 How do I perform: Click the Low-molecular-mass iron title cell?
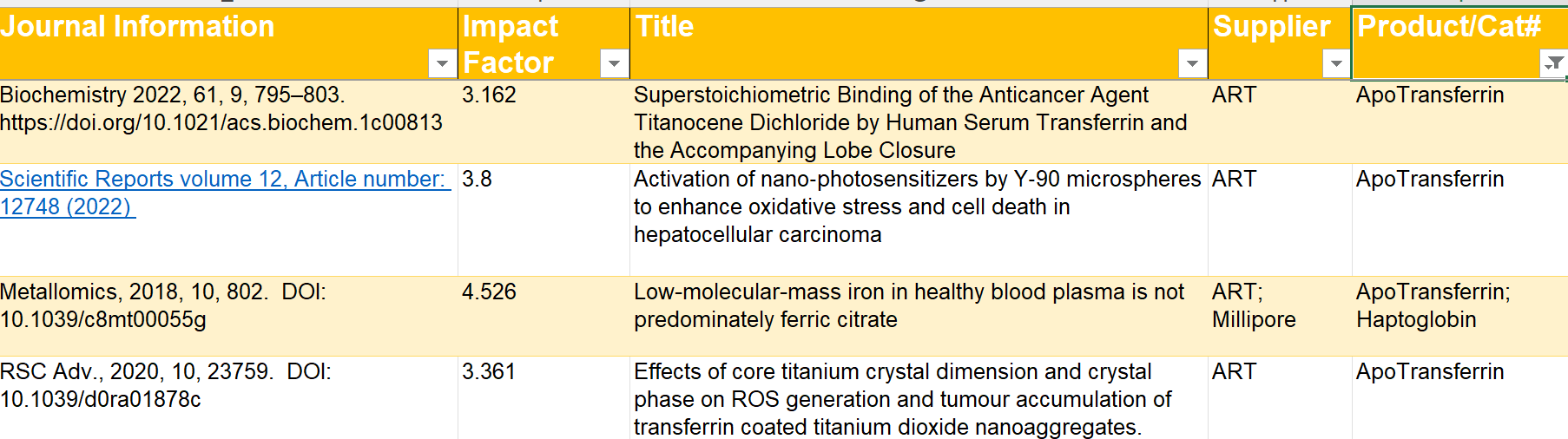tap(918, 316)
